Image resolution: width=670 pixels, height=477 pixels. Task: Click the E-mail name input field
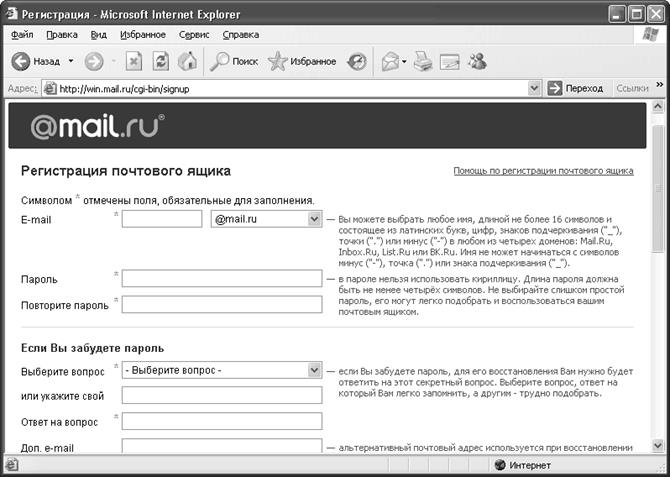coord(162,219)
